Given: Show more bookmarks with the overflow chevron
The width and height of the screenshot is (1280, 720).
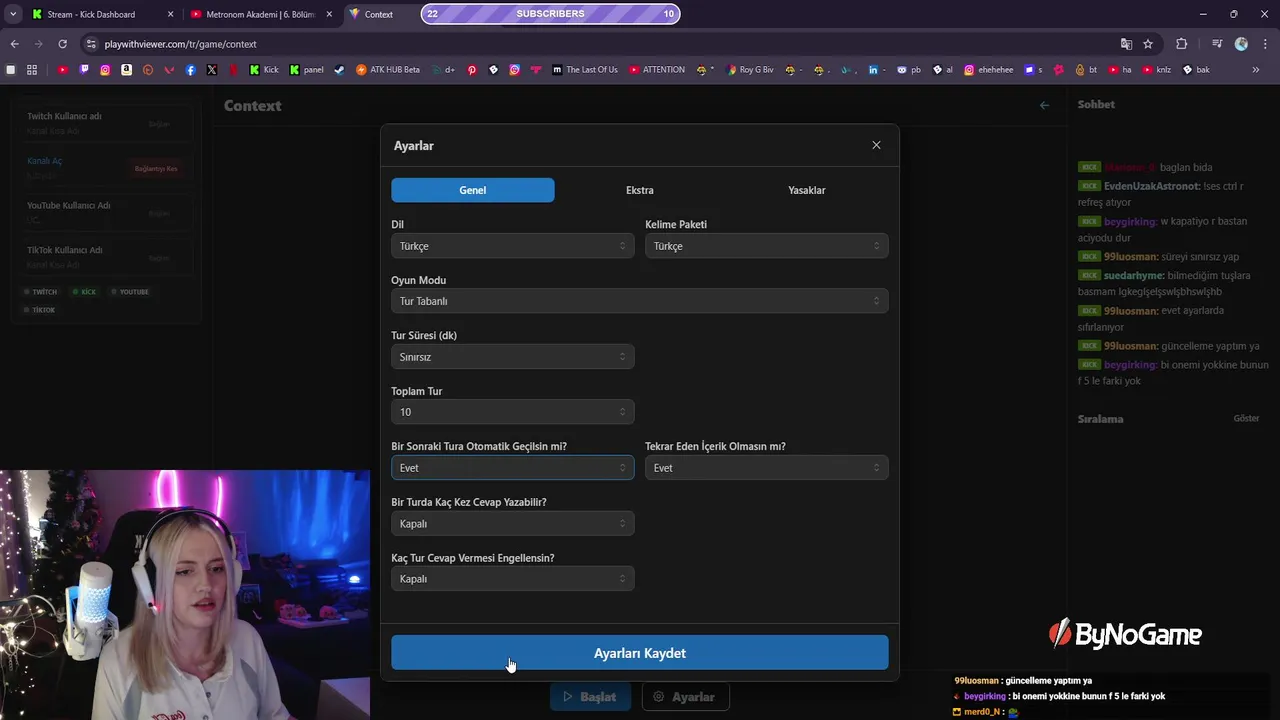Looking at the screenshot, I should pyautogui.click(x=1256, y=70).
